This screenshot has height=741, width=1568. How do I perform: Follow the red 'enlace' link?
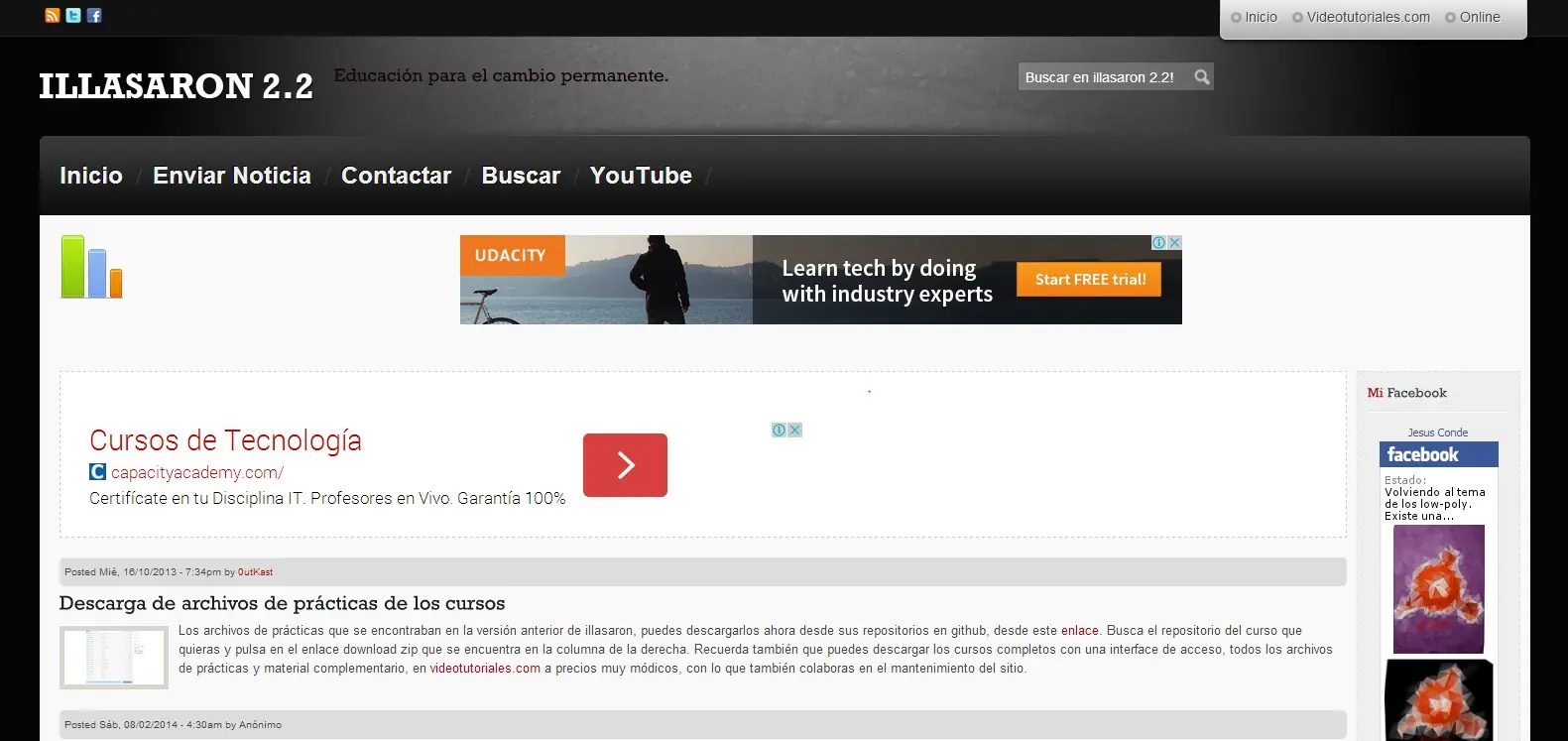1080,631
